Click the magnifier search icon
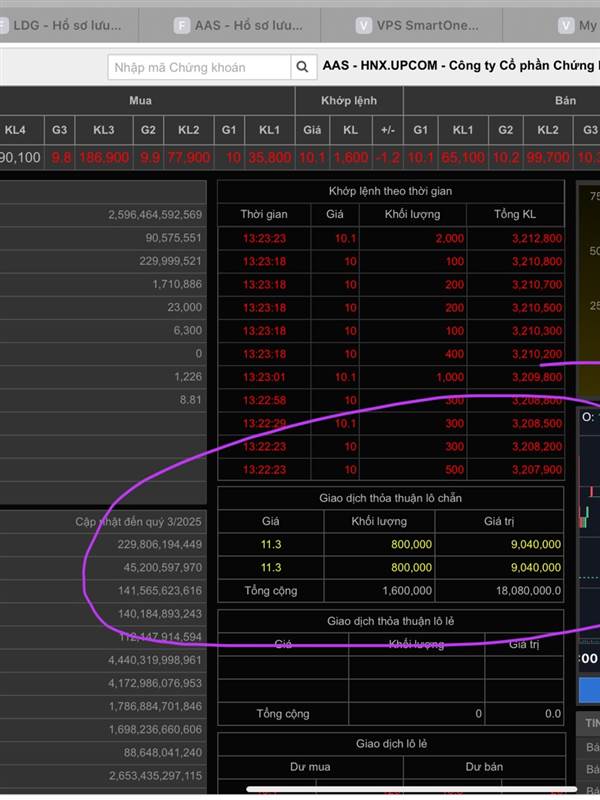 point(303,67)
